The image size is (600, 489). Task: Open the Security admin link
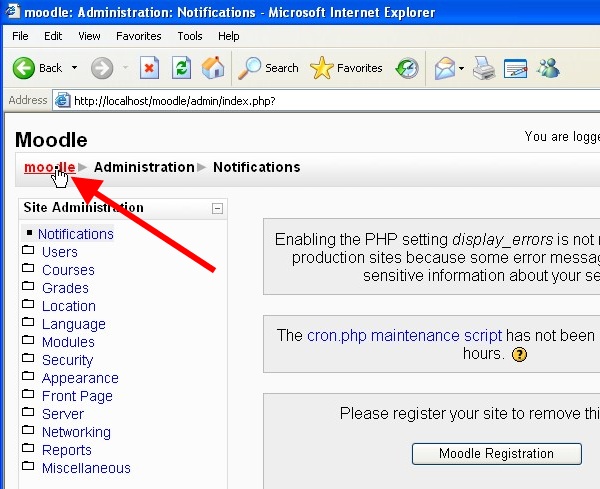point(67,360)
